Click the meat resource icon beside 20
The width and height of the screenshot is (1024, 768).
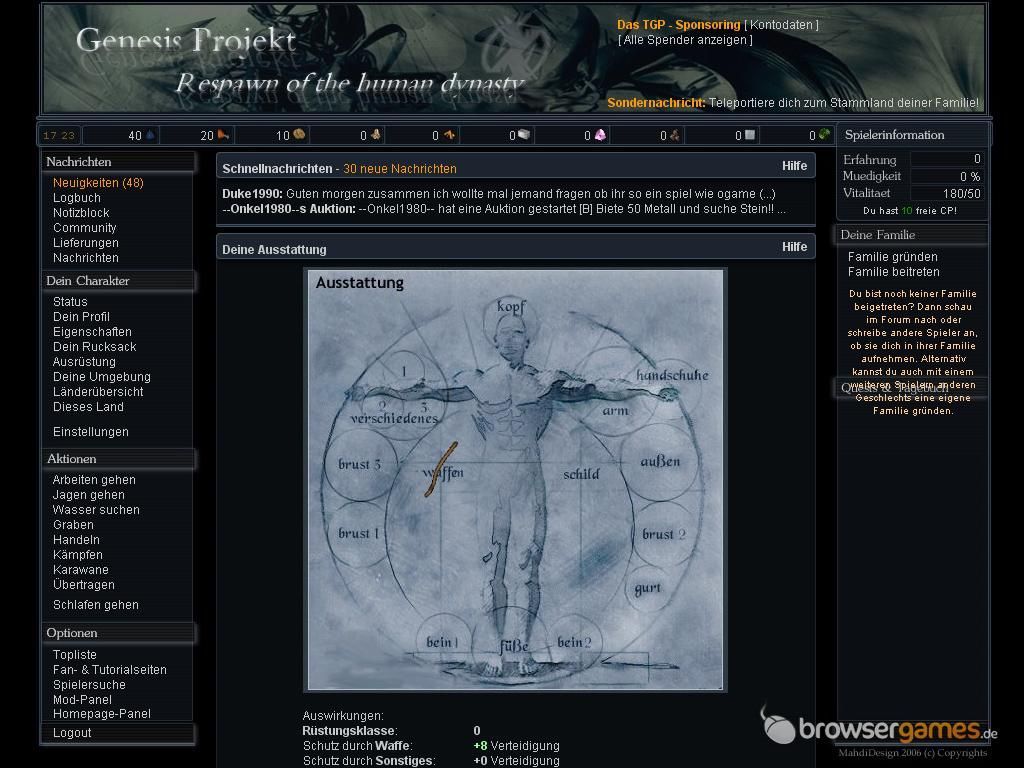223,135
